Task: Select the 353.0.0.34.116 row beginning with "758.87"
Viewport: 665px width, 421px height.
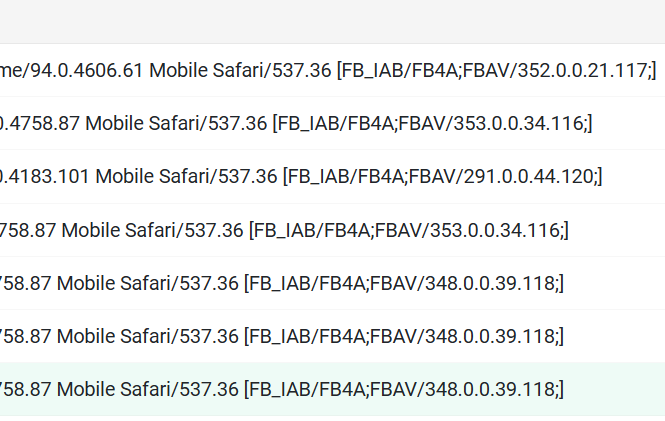Action: [332, 230]
